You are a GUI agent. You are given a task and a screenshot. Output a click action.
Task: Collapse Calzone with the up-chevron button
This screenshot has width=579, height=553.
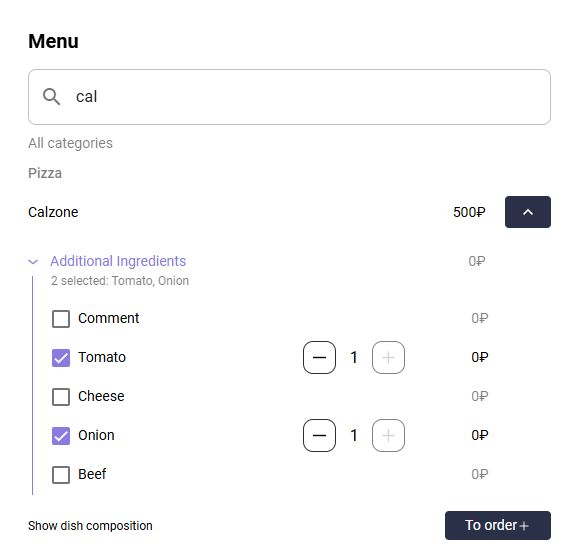point(528,212)
